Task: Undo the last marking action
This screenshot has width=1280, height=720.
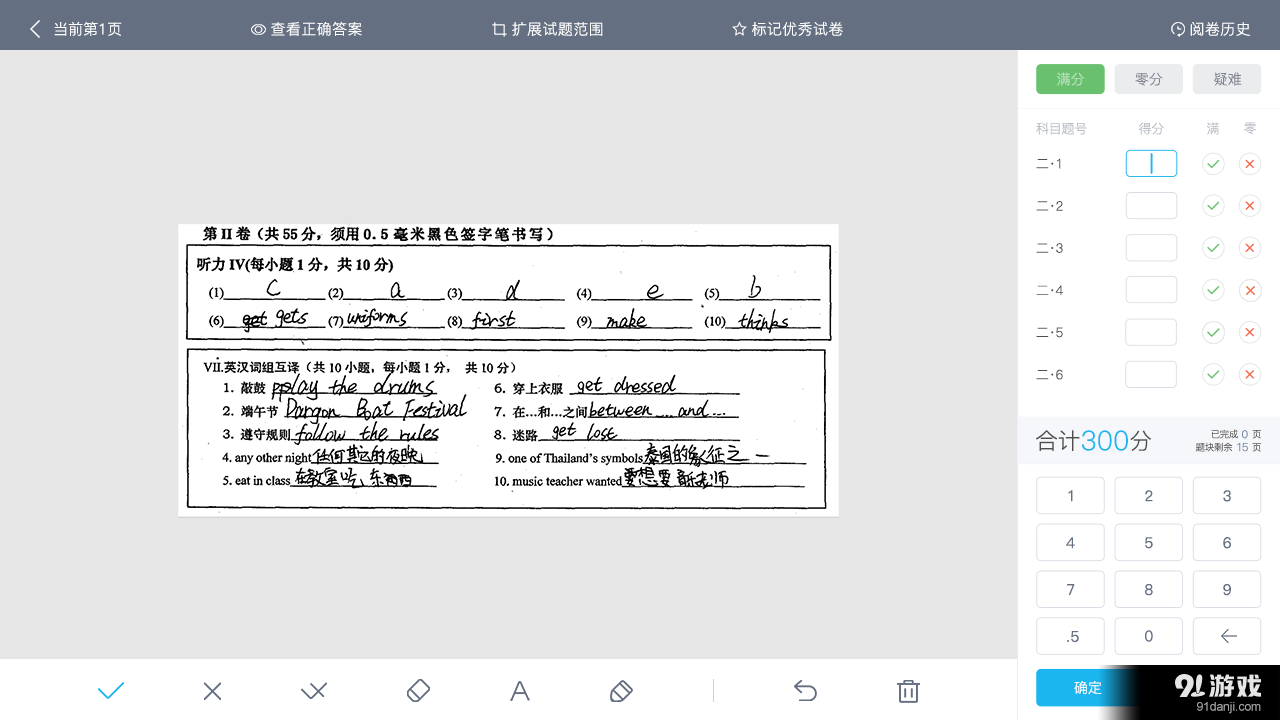Action: click(x=805, y=690)
